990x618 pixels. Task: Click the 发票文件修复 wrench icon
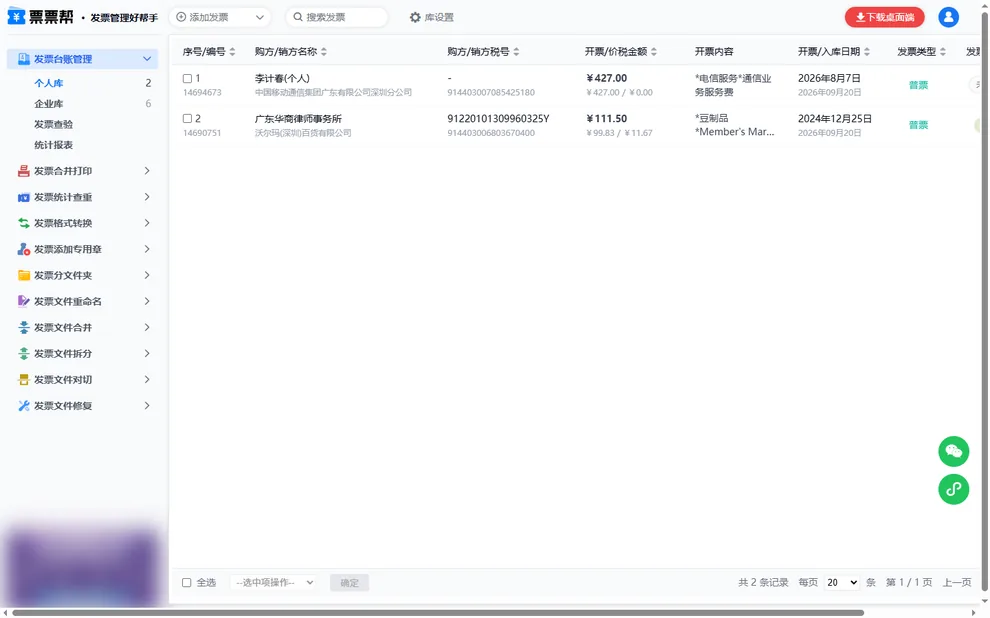point(24,406)
